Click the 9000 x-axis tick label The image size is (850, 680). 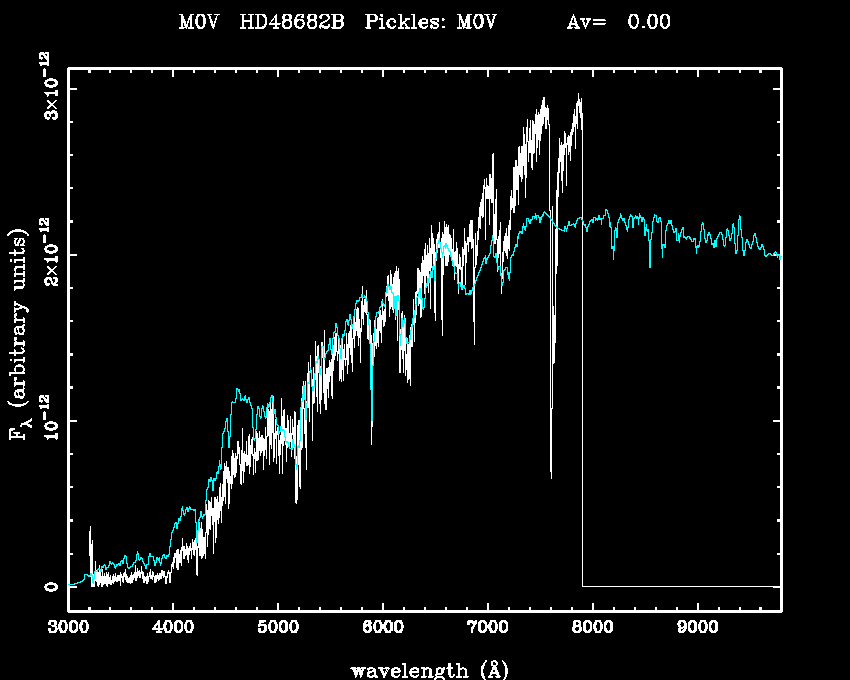(x=697, y=627)
